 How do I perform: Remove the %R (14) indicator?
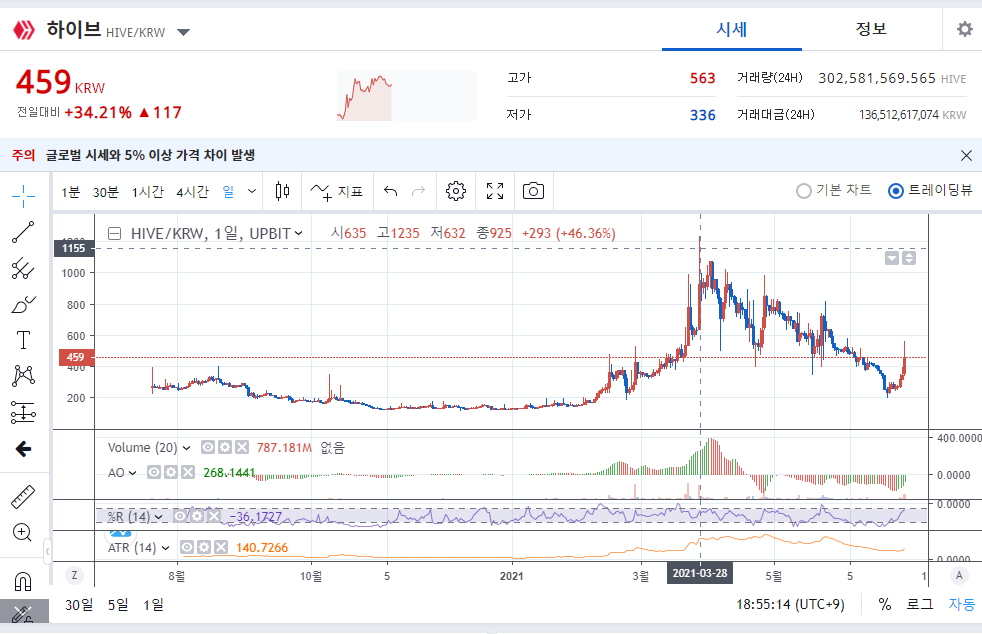point(214,516)
